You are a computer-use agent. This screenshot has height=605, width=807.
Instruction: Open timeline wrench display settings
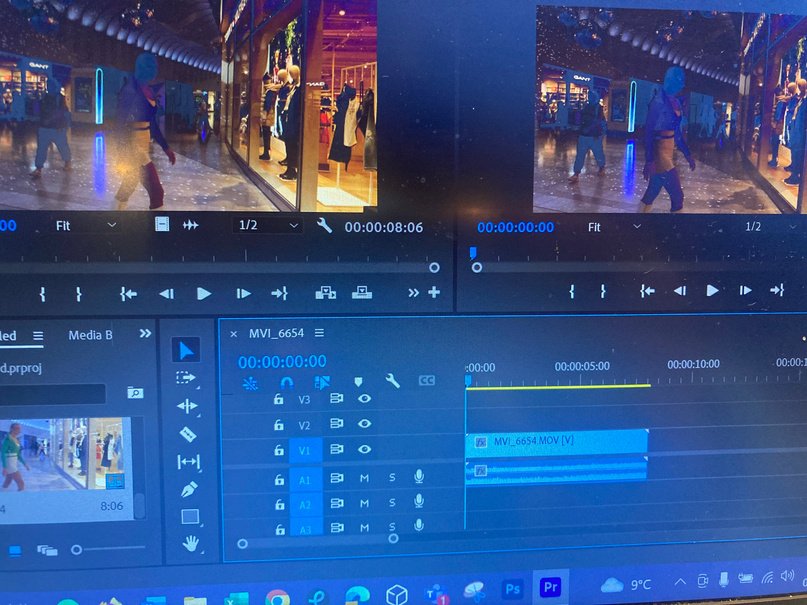coord(393,381)
